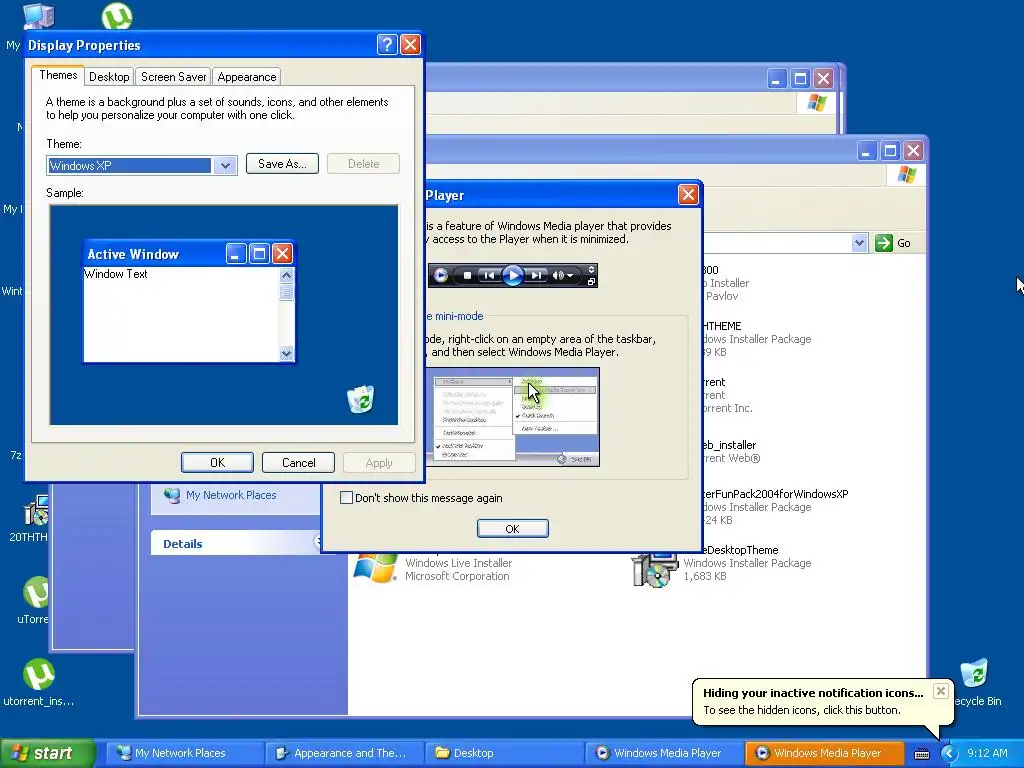Image resolution: width=1024 pixels, height=768 pixels.
Task: Click the Recycle Bin icon in theme sample
Action: [x=360, y=399]
